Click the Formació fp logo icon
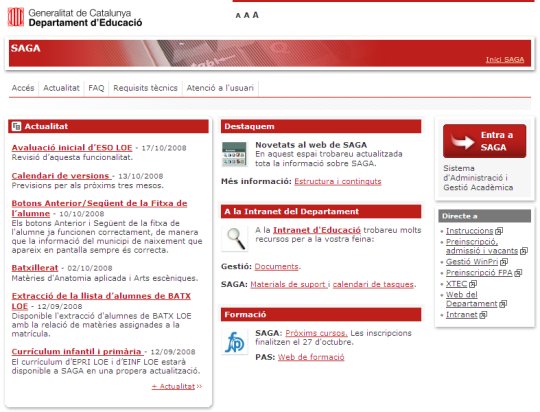Image resolution: width=540 pixels, height=412 pixels. pyautogui.click(x=234, y=342)
